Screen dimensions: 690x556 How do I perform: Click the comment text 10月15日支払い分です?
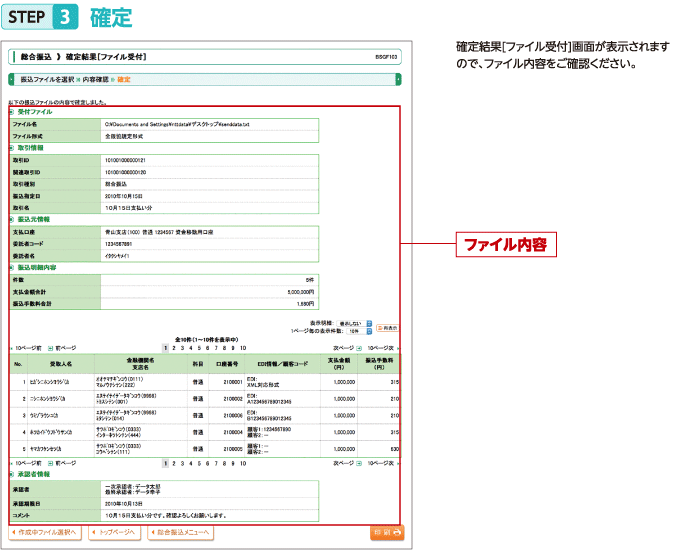[x=165, y=515]
